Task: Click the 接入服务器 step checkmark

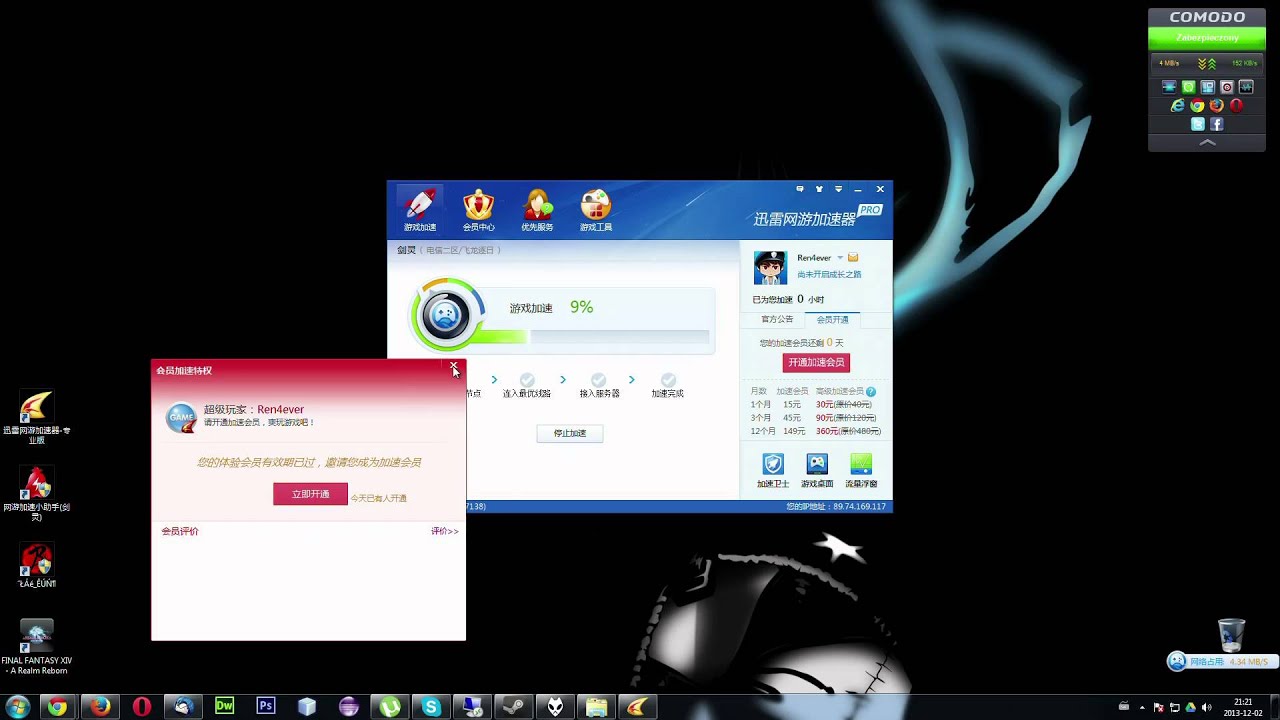Action: point(598,380)
